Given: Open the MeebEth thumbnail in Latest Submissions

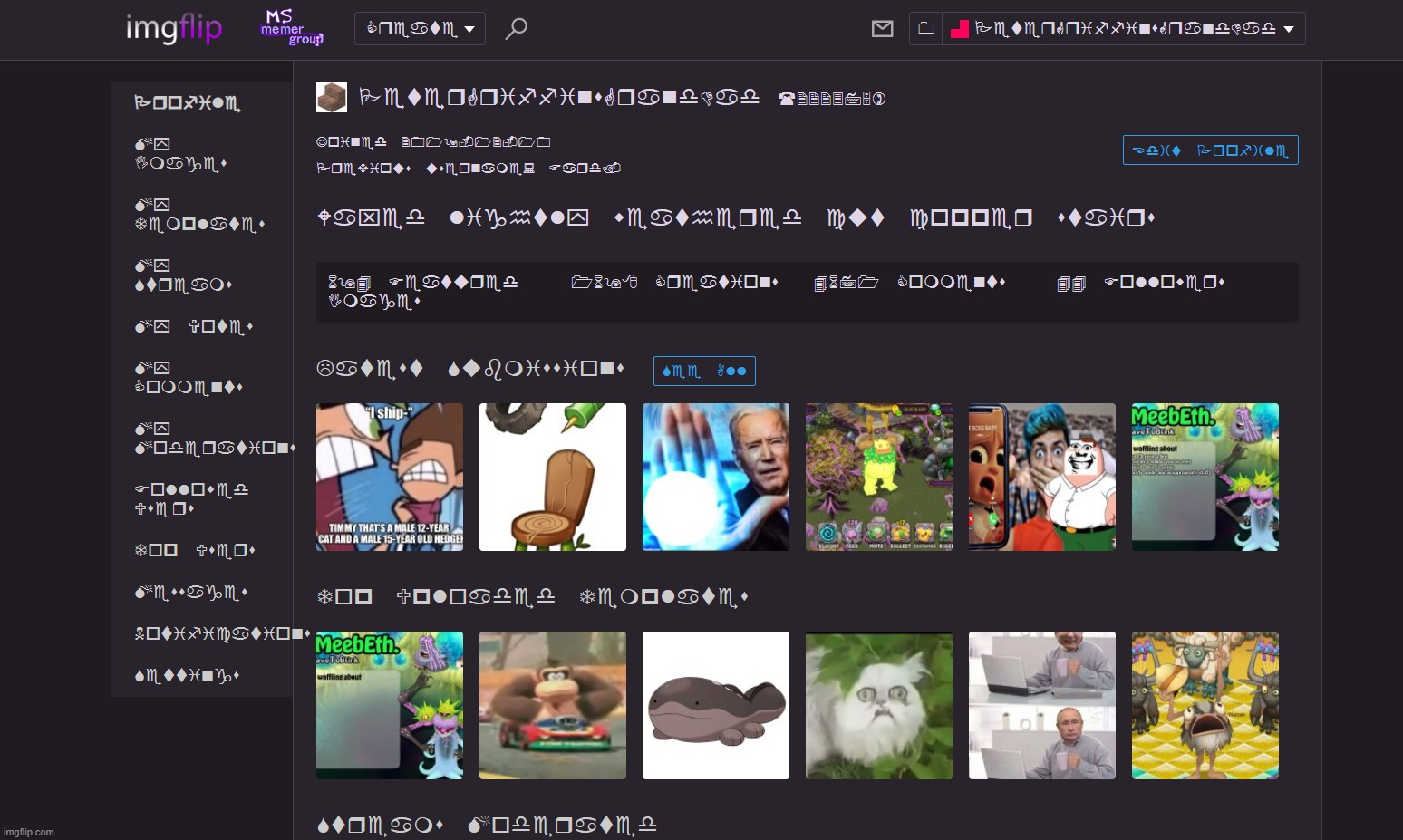Looking at the screenshot, I should 1205,477.
